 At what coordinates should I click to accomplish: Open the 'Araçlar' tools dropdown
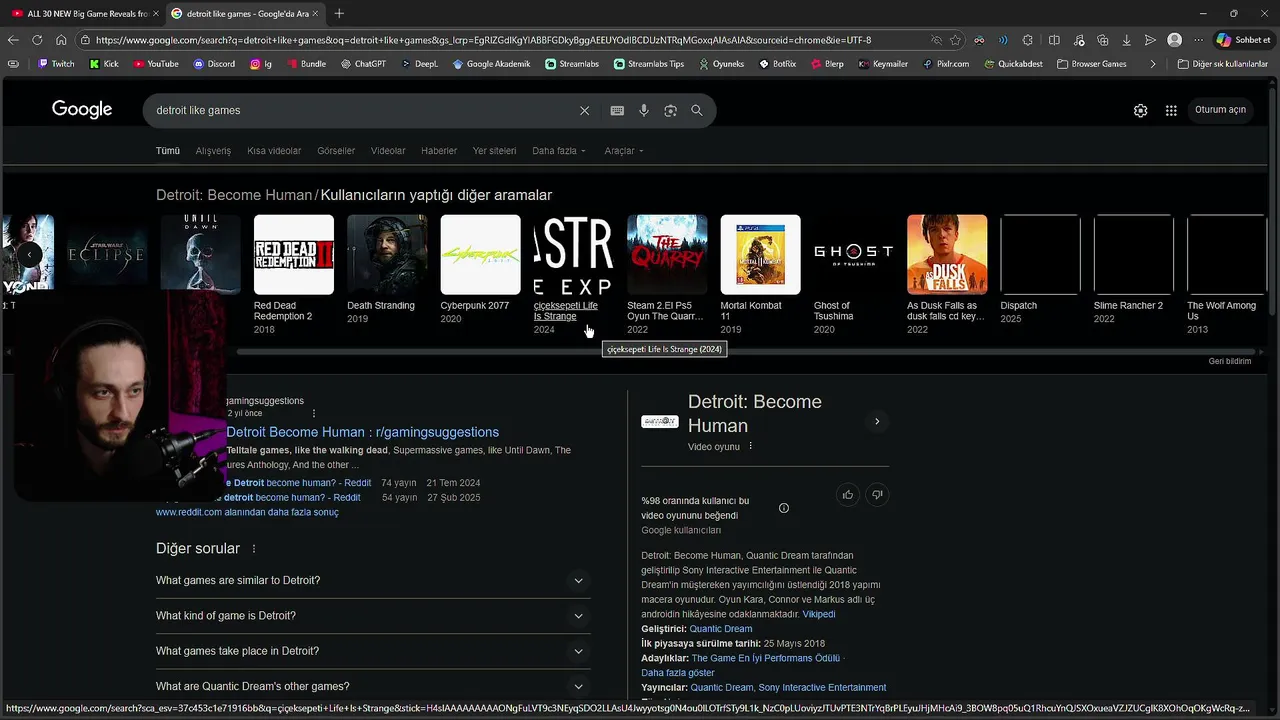pyautogui.click(x=624, y=151)
